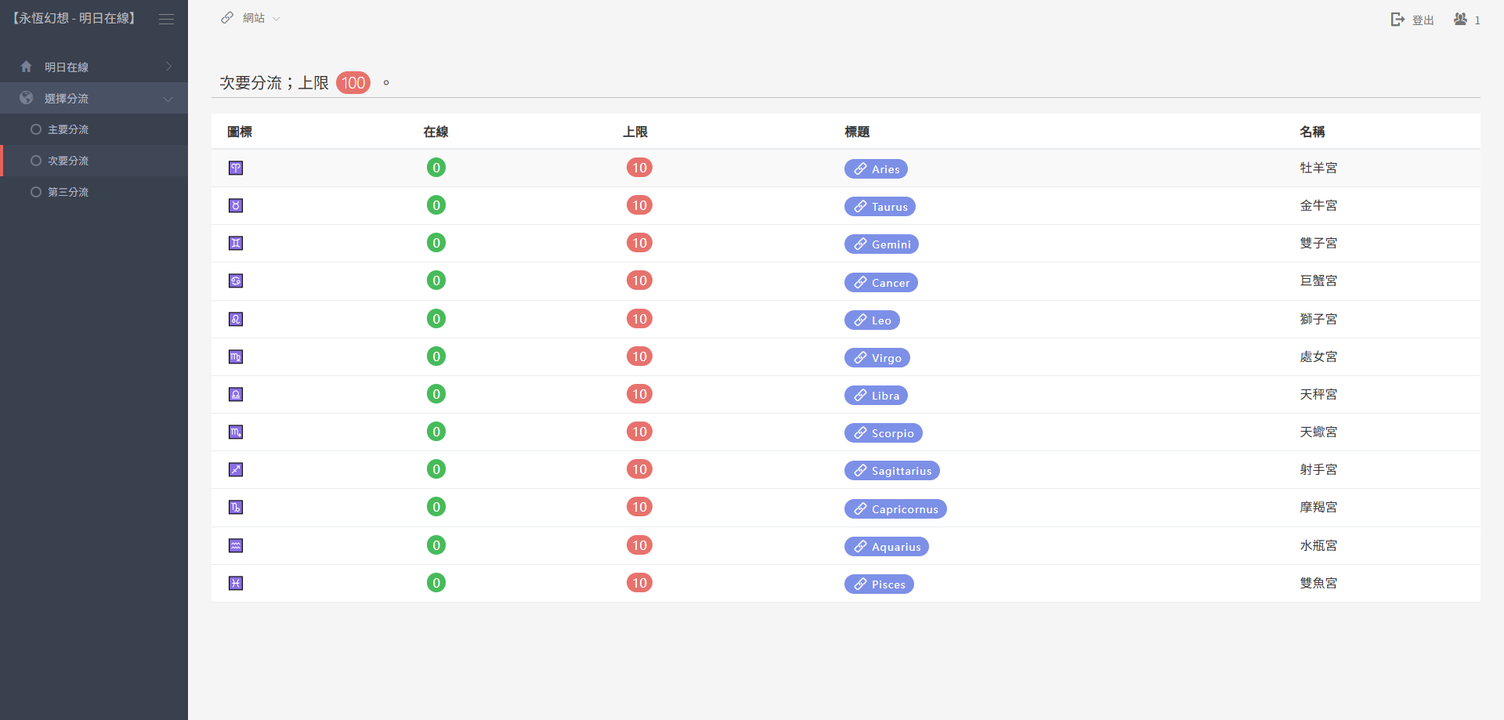Click the home icon beside 明日在線

point(26,67)
